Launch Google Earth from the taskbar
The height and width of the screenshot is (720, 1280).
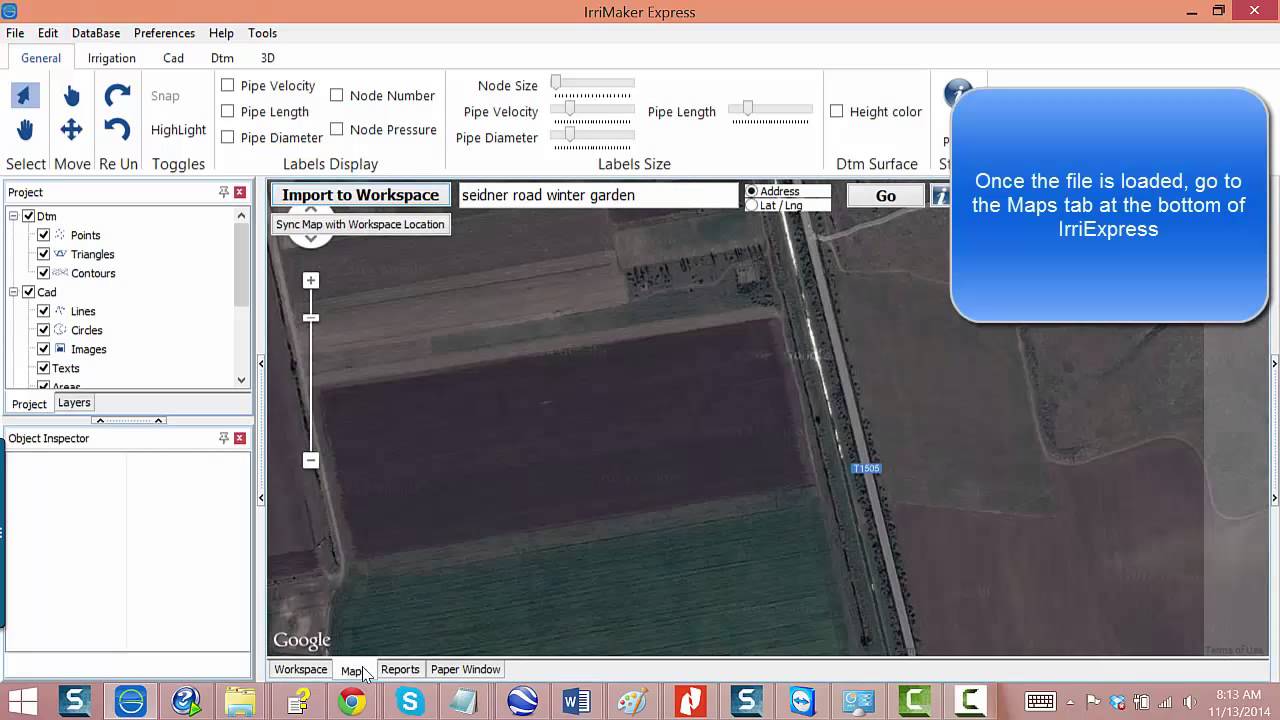tap(522, 702)
